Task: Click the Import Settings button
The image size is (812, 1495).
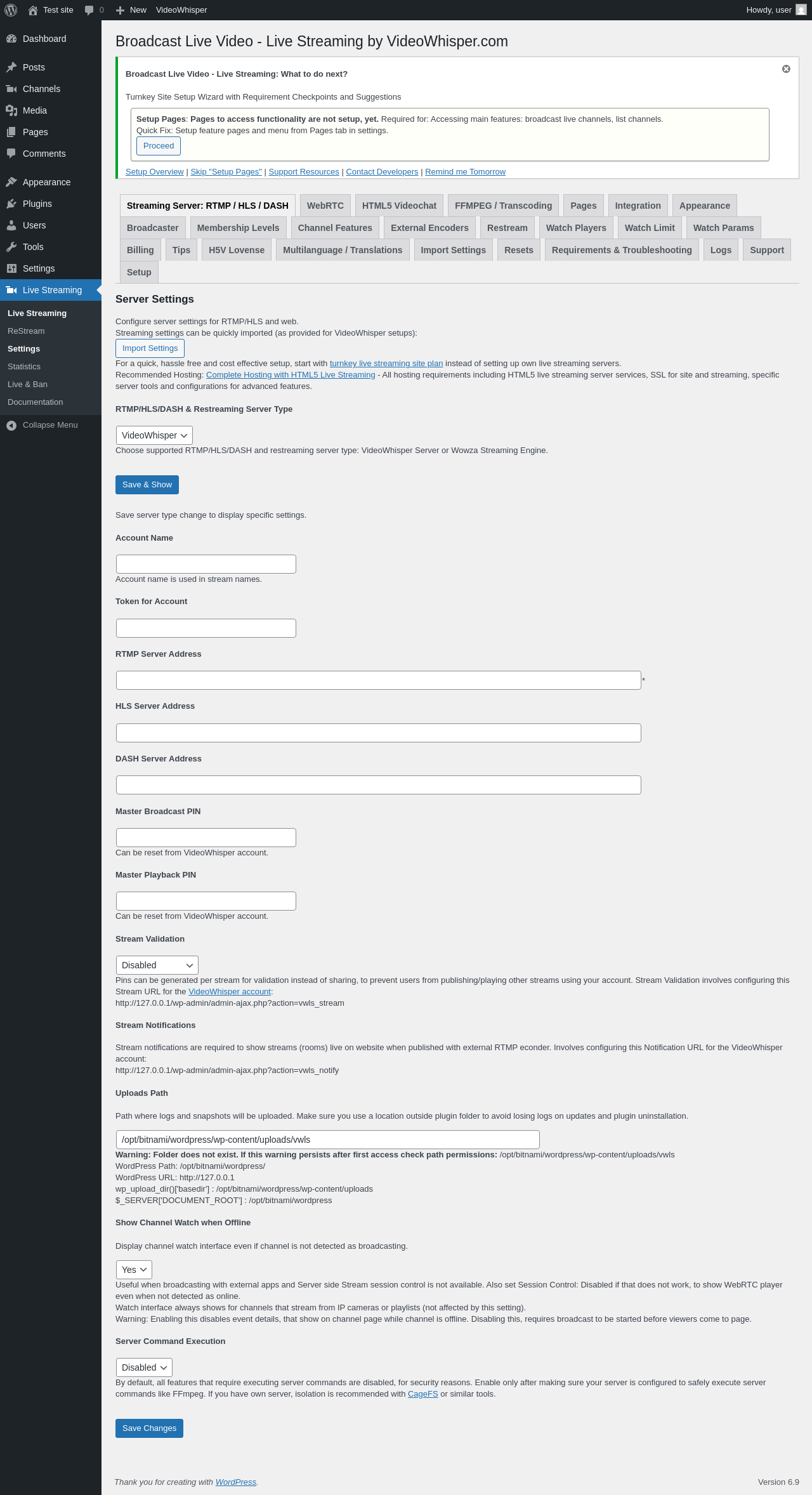Action: (150, 348)
